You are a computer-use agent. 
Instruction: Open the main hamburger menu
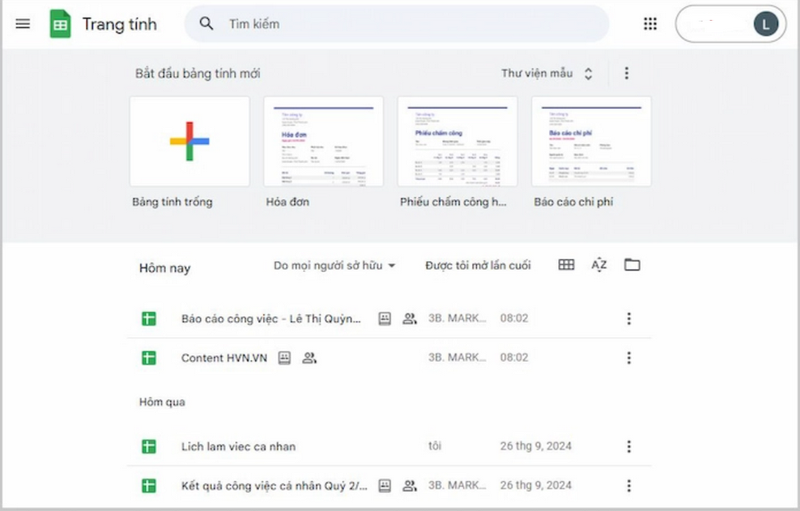23,24
